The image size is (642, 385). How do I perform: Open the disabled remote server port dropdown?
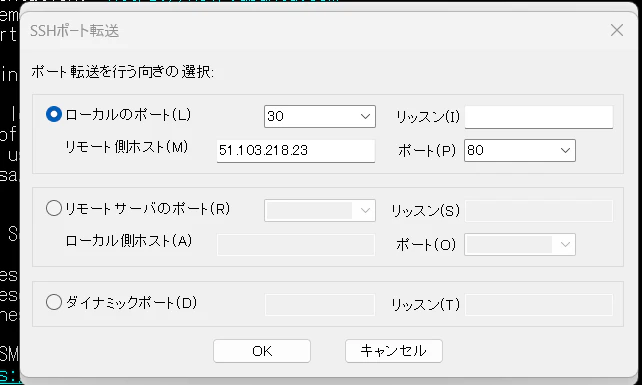tap(320, 210)
